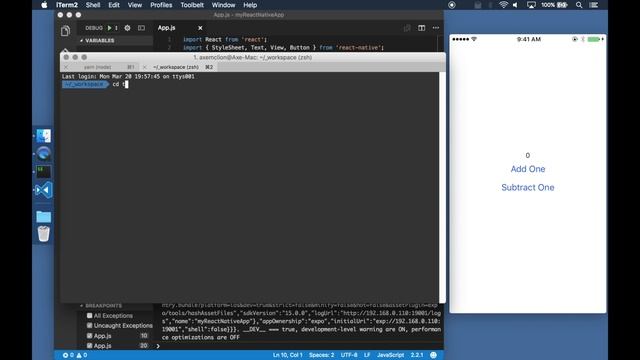Open the Apple menu
Screen dimensions: 640x360
pos(44,5)
